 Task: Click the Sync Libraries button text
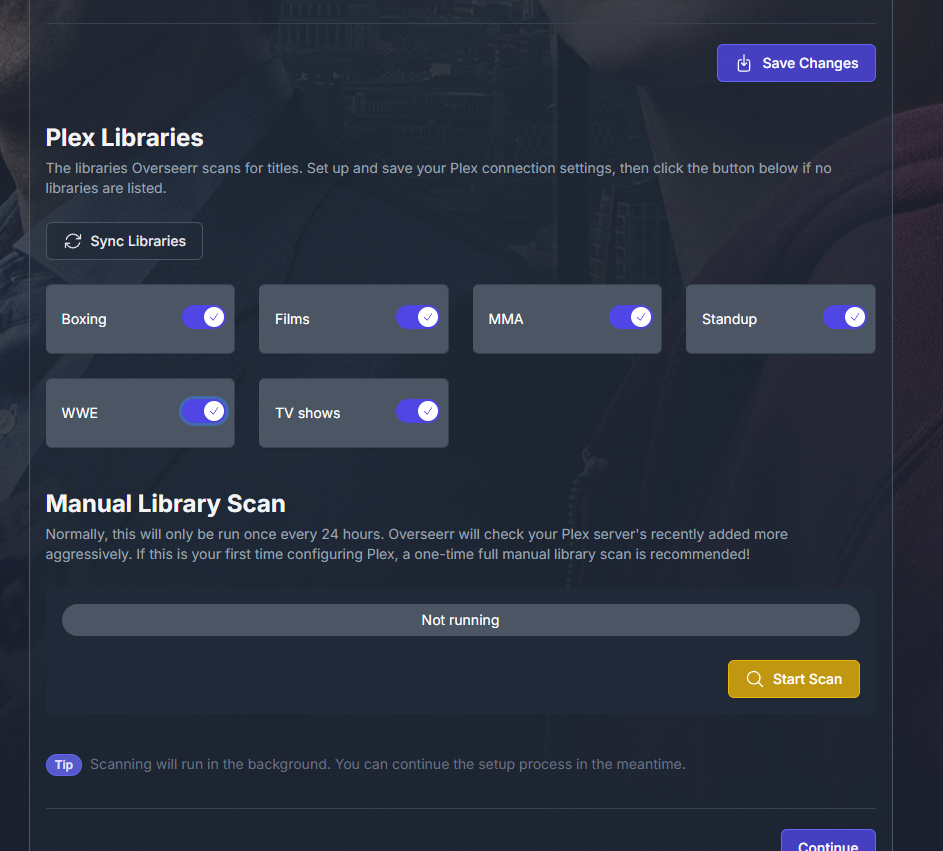(x=138, y=241)
